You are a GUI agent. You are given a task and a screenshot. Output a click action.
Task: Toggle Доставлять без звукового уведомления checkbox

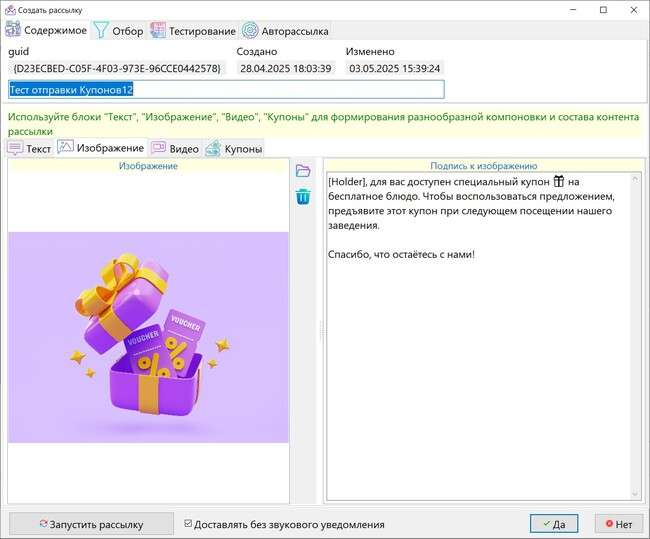click(x=189, y=524)
